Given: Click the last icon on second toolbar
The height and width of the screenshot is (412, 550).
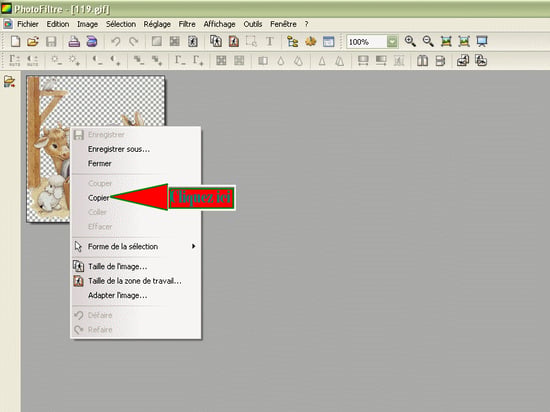Looking at the screenshot, I should 481,61.
